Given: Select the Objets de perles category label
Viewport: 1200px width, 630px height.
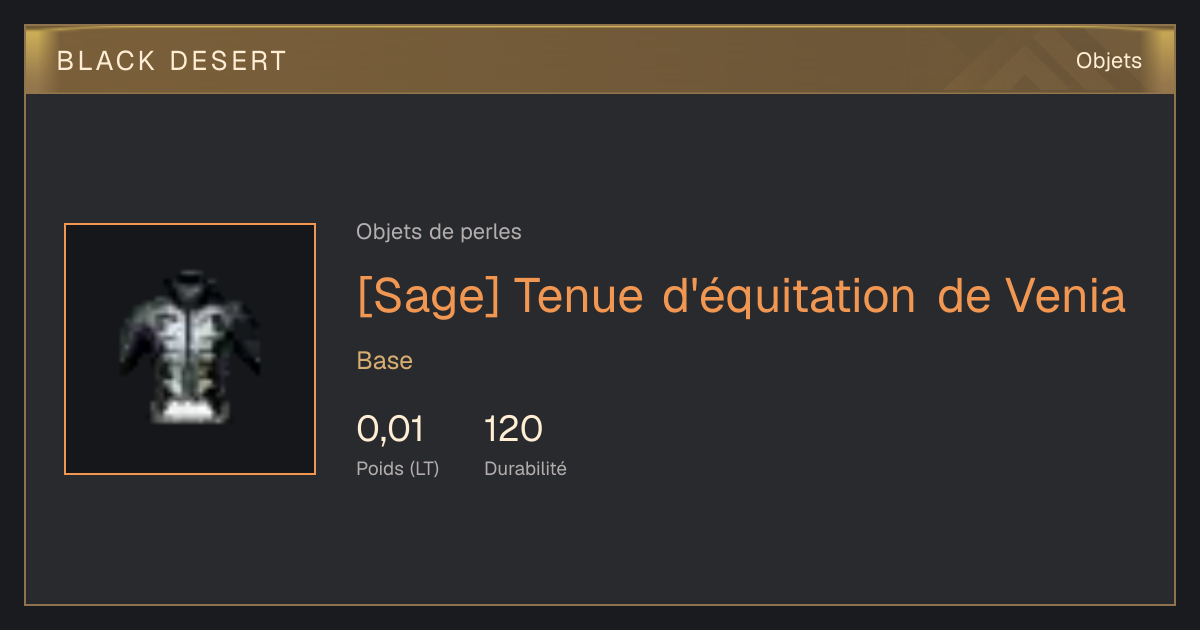Looking at the screenshot, I should [x=438, y=232].
